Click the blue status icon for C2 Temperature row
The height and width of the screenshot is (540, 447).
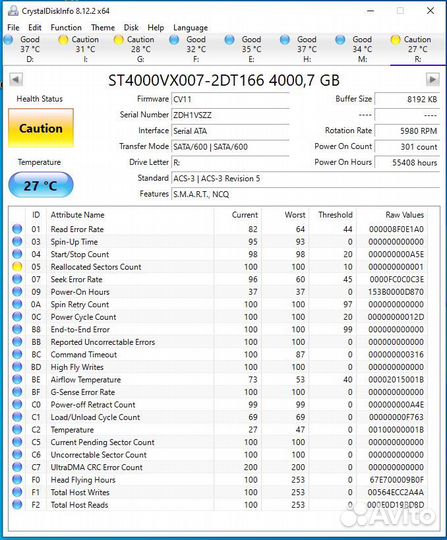tap(17, 429)
